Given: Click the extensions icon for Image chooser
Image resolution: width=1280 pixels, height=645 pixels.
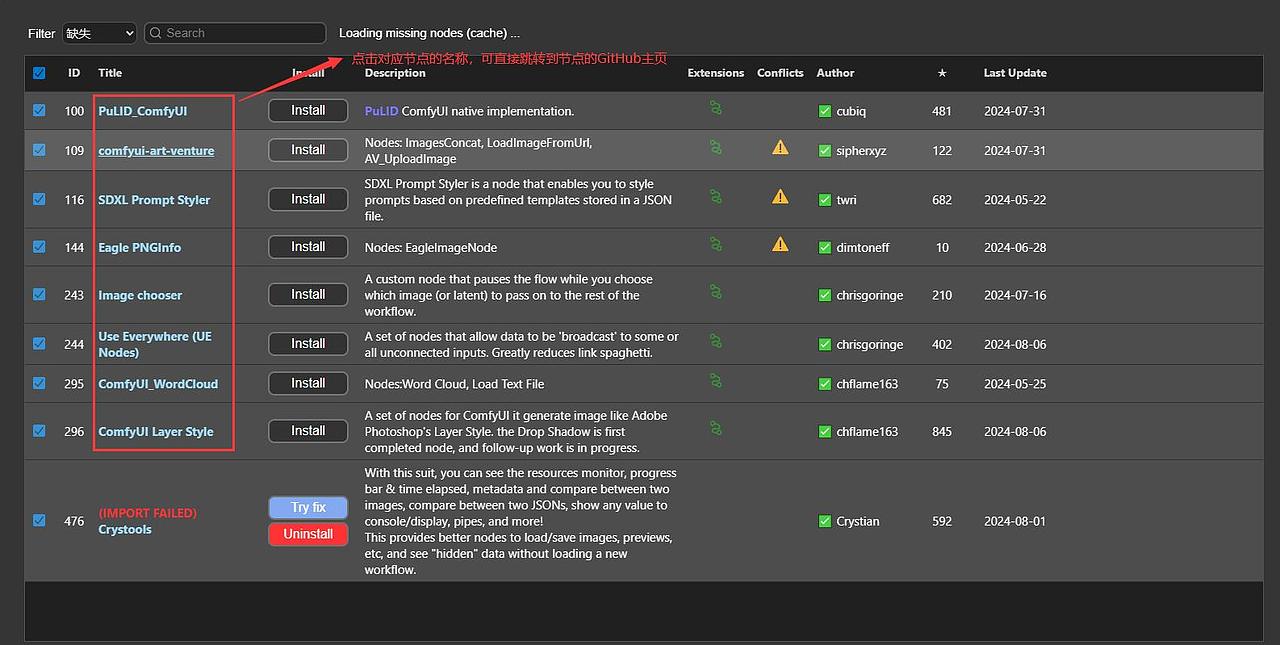Looking at the screenshot, I should click(716, 292).
